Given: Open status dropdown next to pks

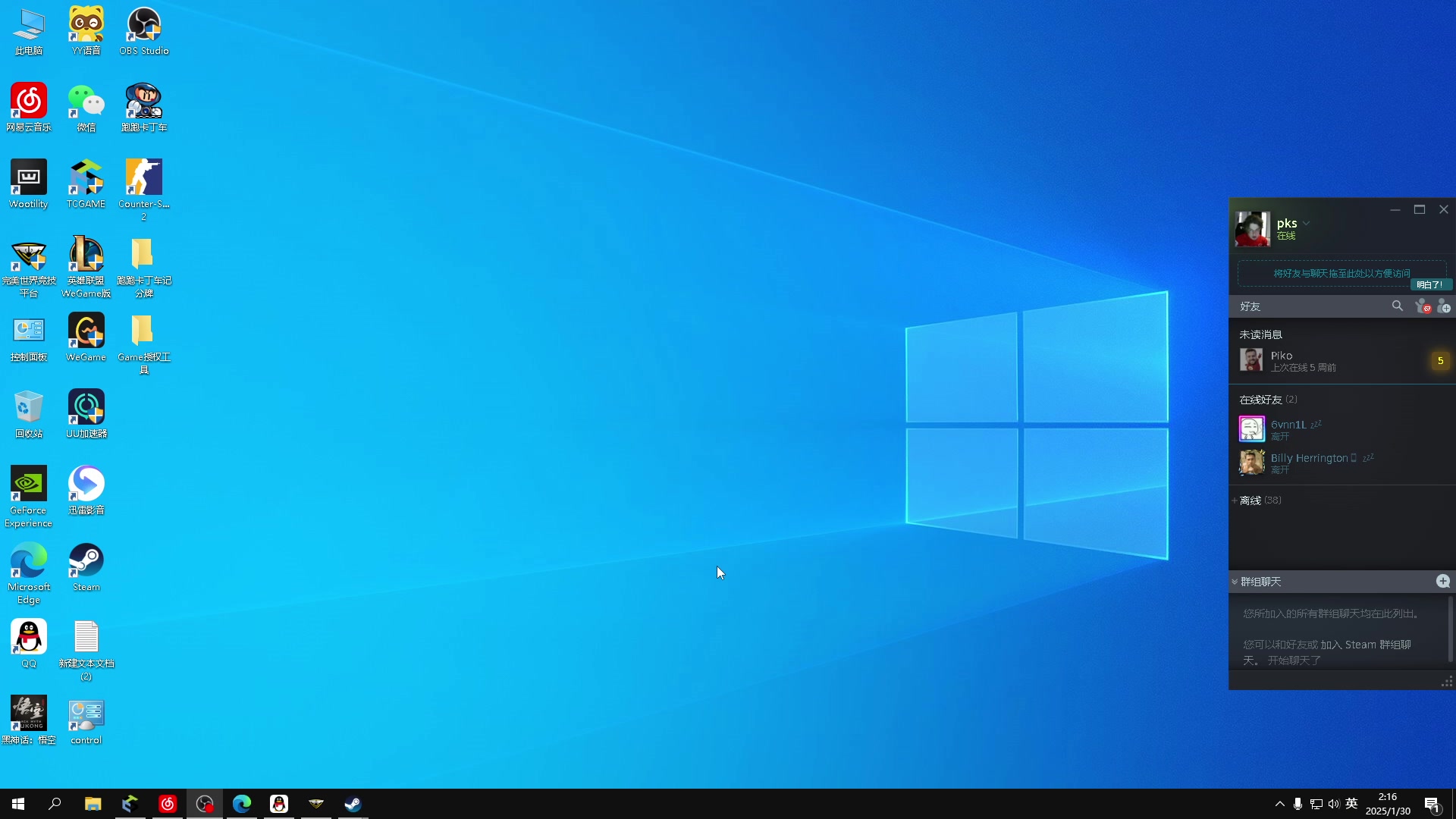Looking at the screenshot, I should [x=1306, y=224].
